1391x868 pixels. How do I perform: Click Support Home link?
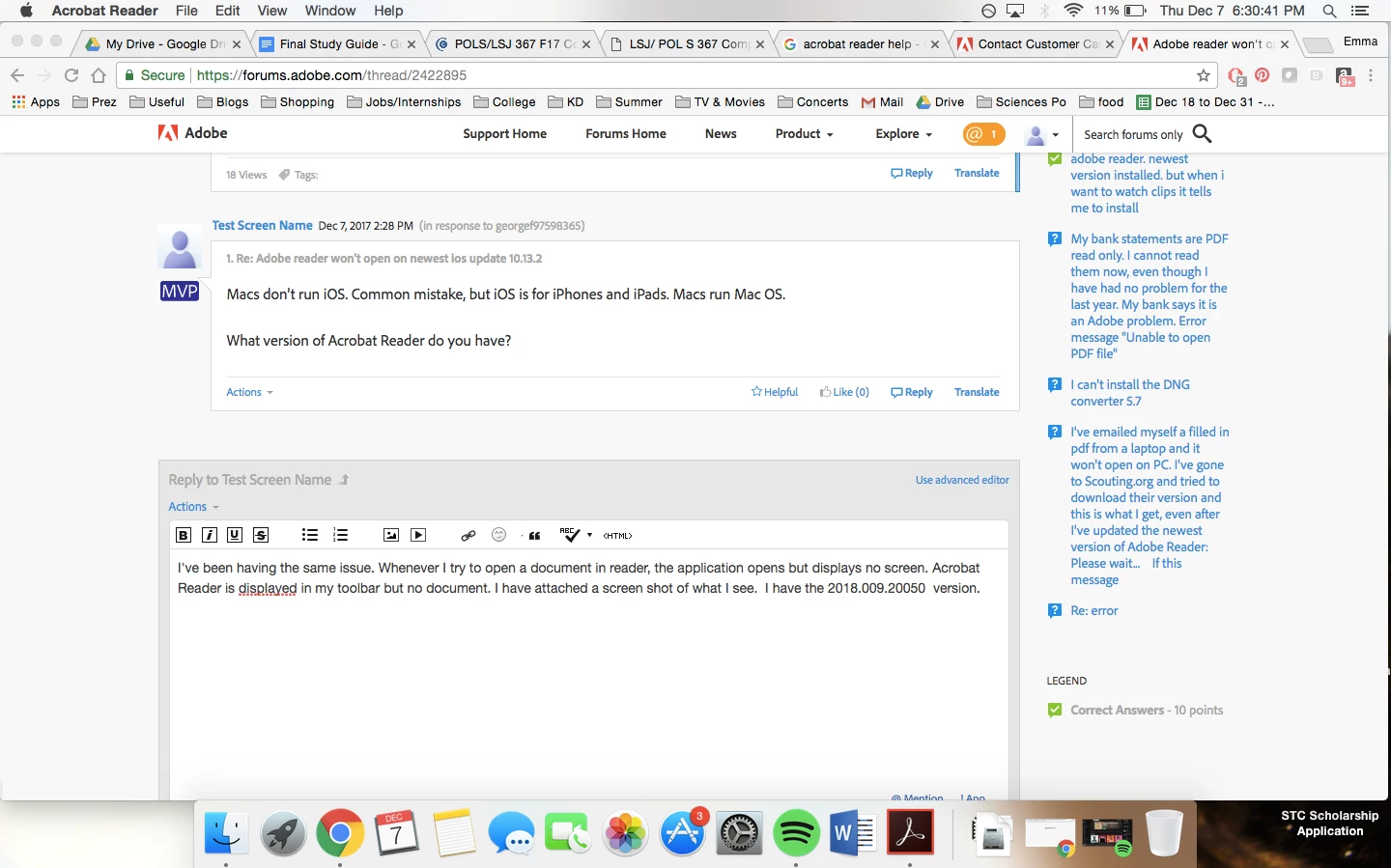(x=504, y=134)
